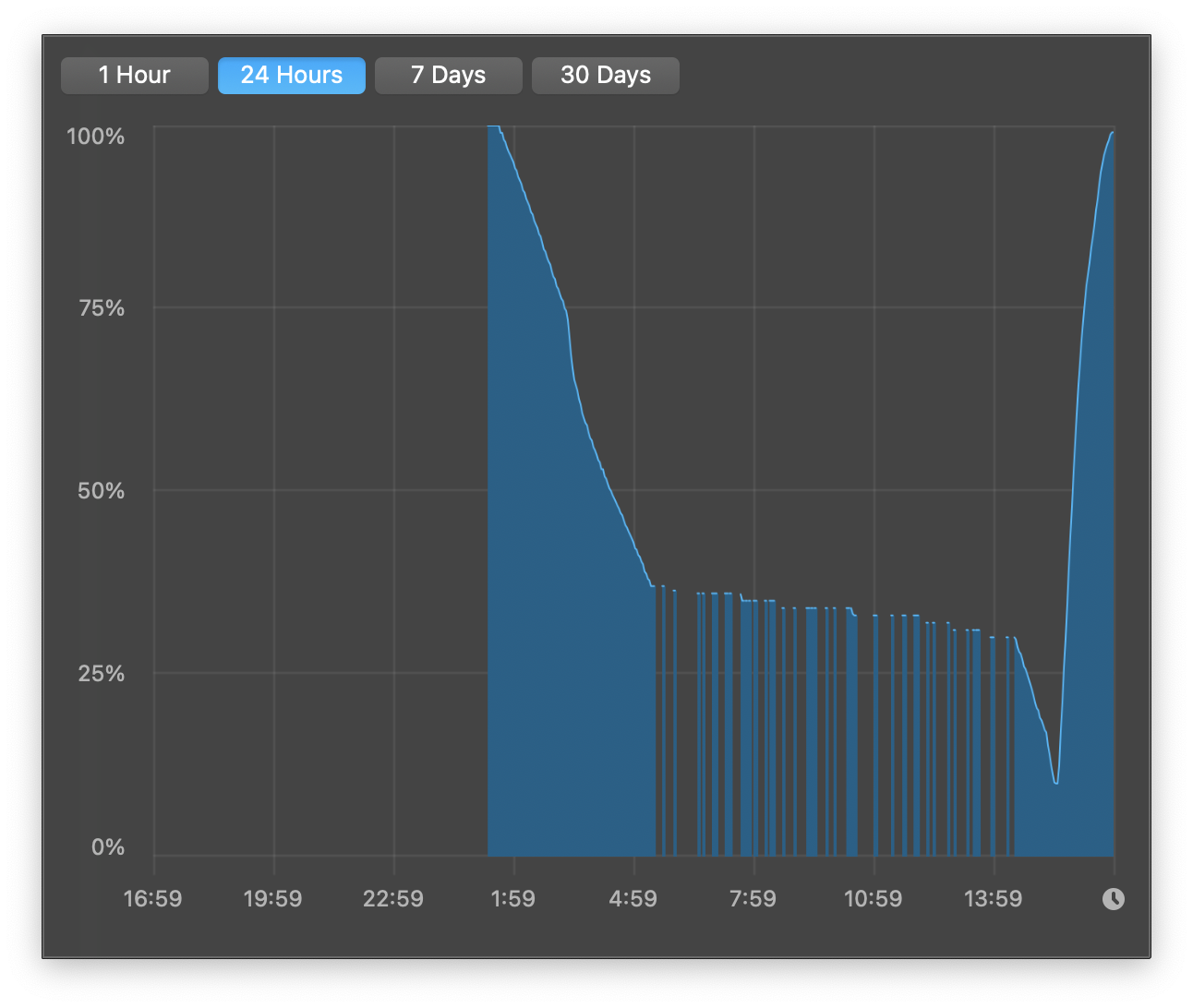Click the 50% vertical axis label
This screenshot has width=1193, height=1008.
point(102,491)
